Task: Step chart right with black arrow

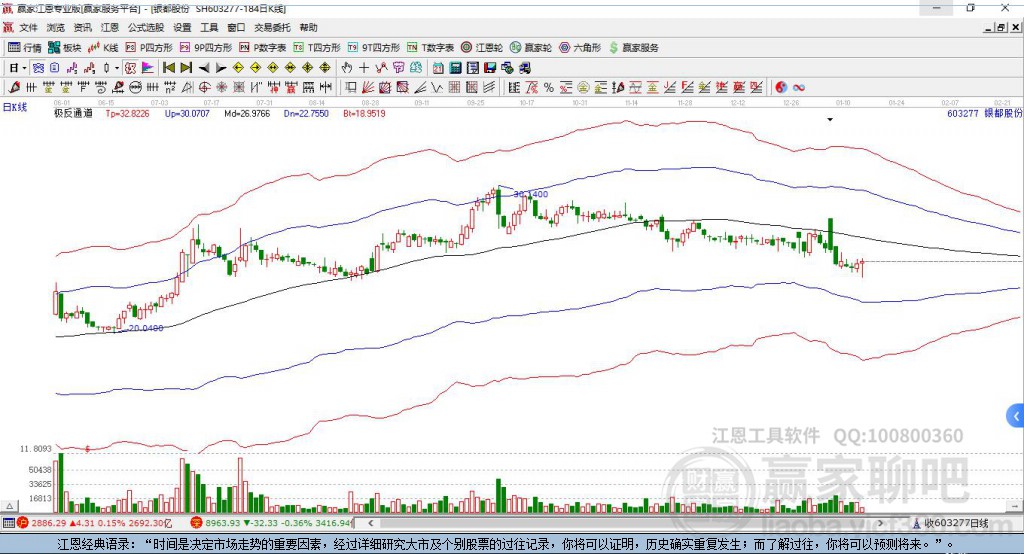Action: (221, 68)
